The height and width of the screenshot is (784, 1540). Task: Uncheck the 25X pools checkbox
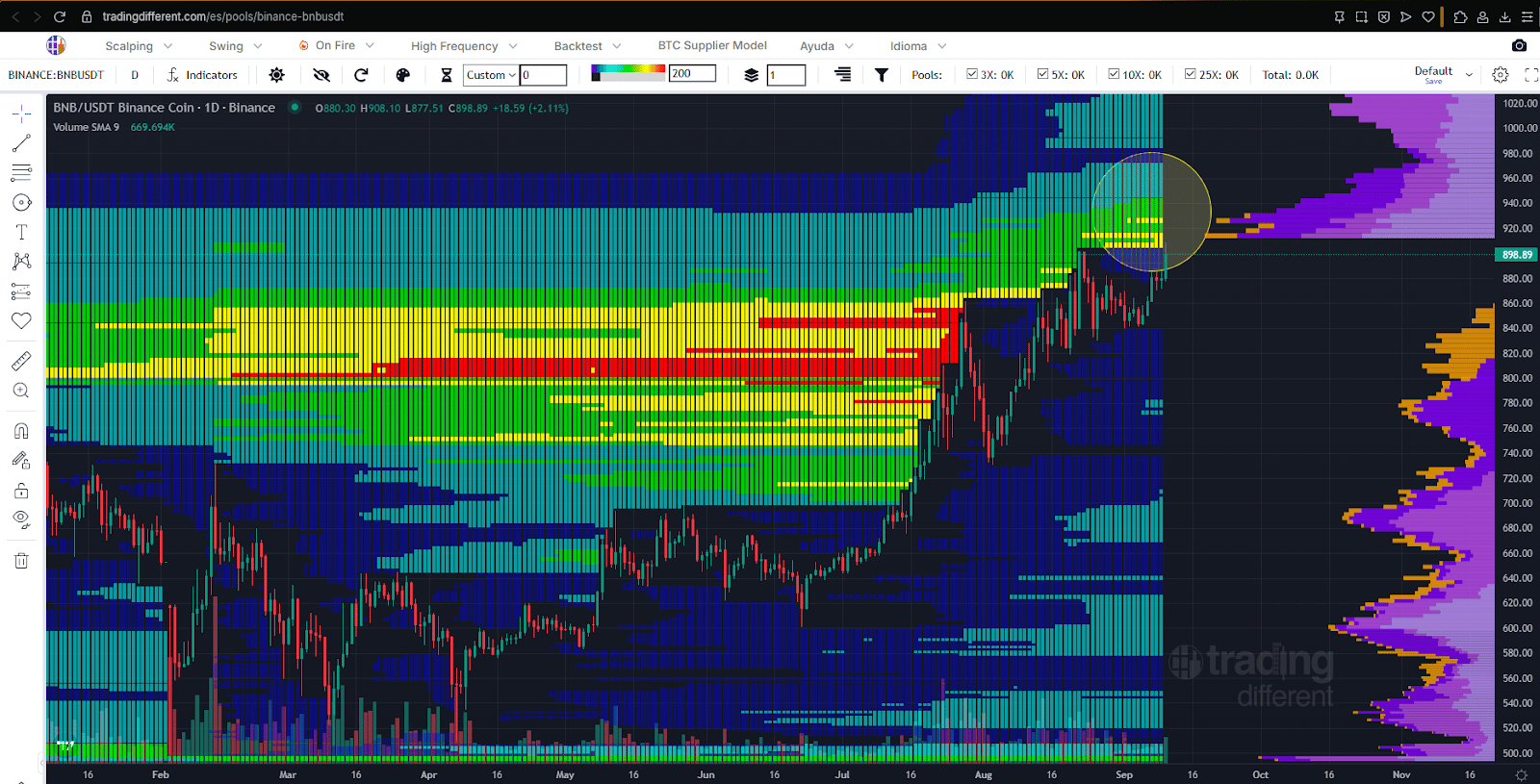pos(1191,74)
